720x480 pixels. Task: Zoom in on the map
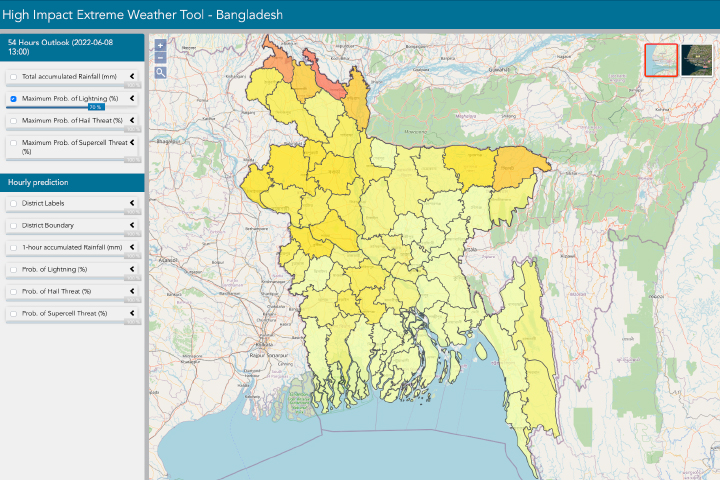click(x=160, y=46)
